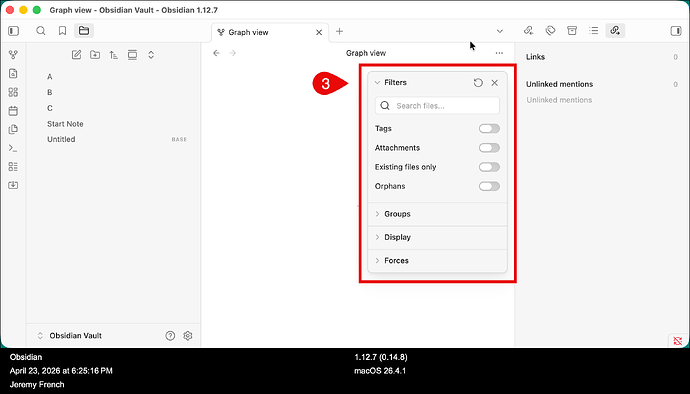This screenshot has height=394, width=690.
Task: Close the Graph view tab
Action: tap(319, 32)
